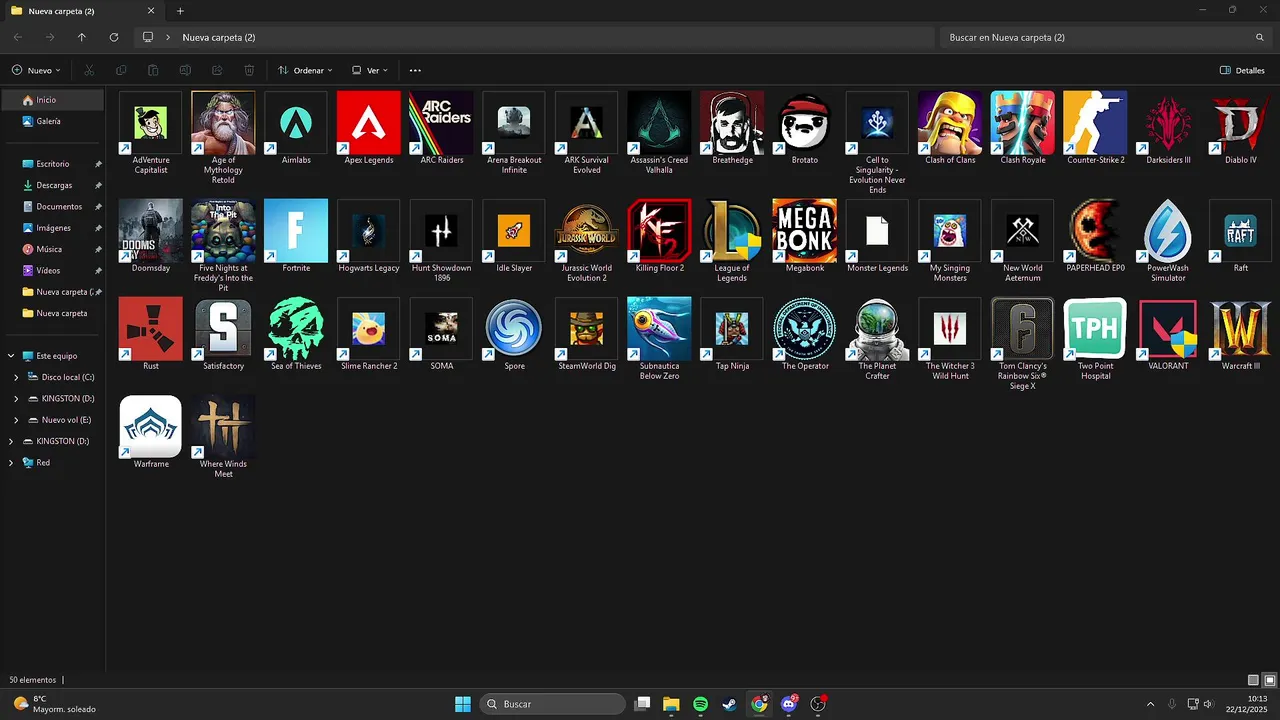Click the Megabonk icon
Screen dimensions: 1280x720
click(x=805, y=231)
